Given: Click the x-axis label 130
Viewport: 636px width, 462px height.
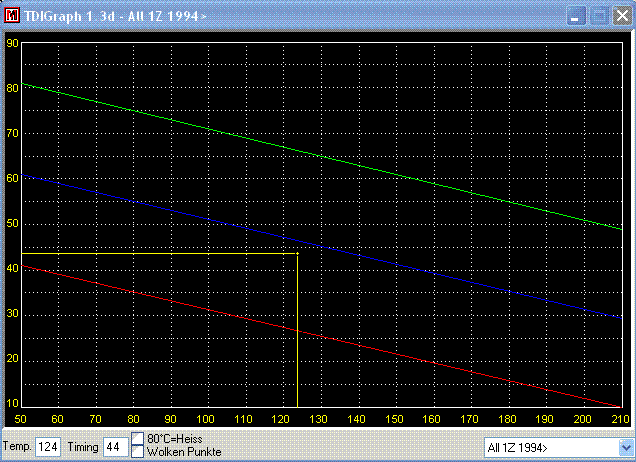Looking at the screenshot, I should click(318, 419).
